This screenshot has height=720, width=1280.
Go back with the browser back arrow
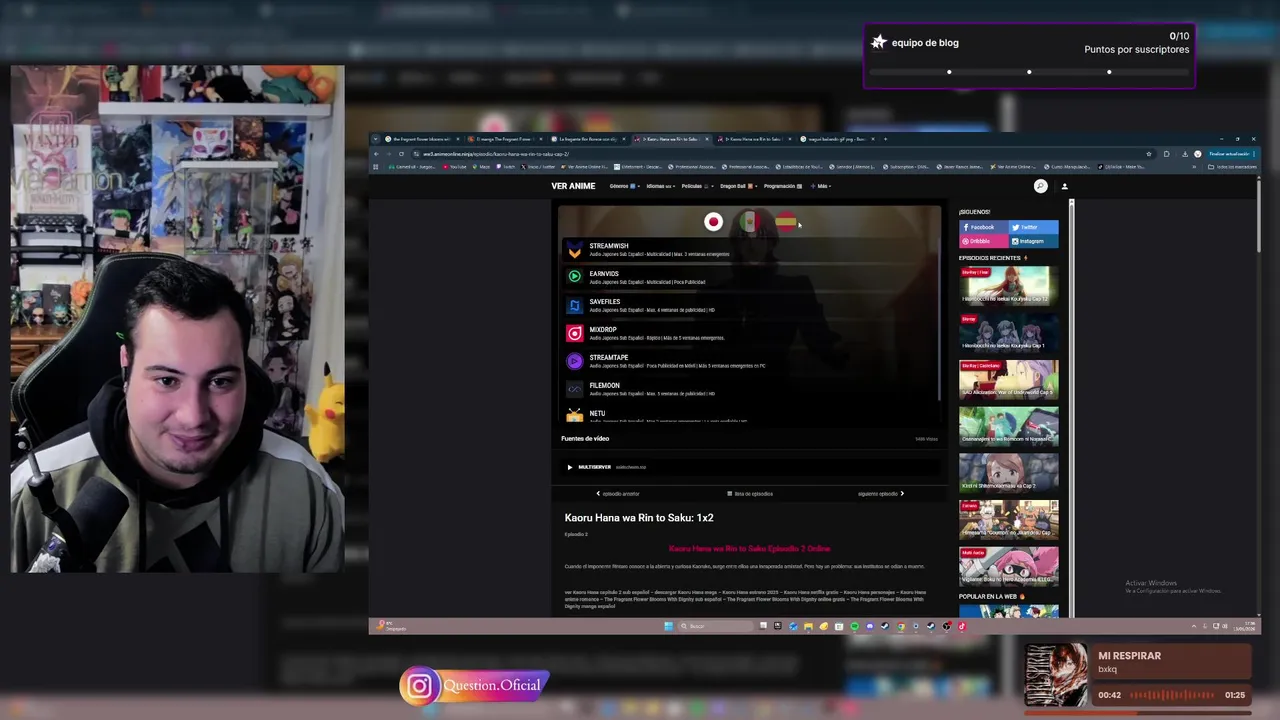coord(376,154)
